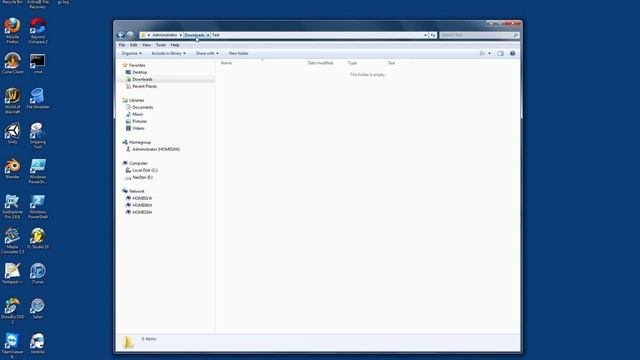
Task: Open view options dropdown arrow
Action: (489, 53)
